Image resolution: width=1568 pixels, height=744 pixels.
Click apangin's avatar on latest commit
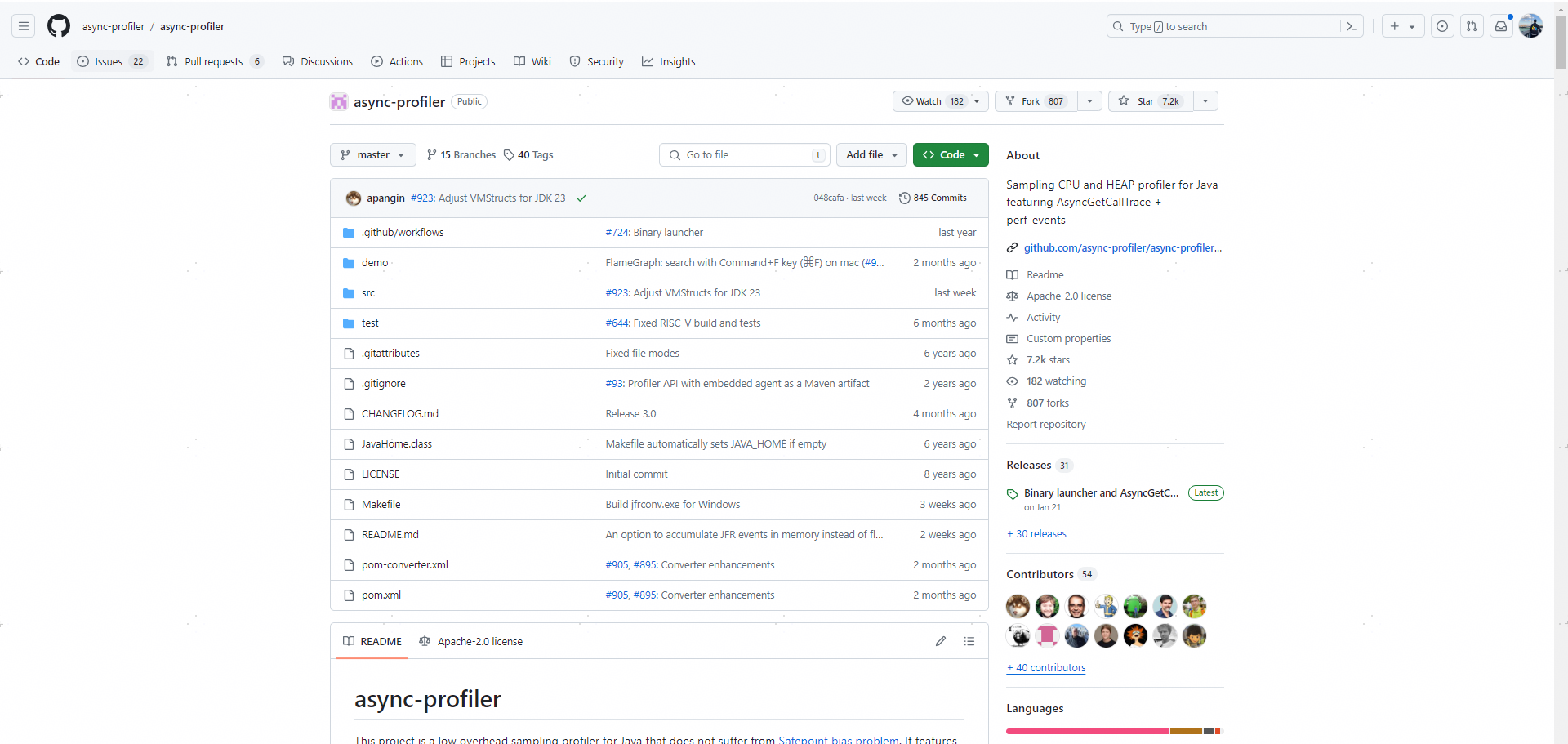[354, 198]
